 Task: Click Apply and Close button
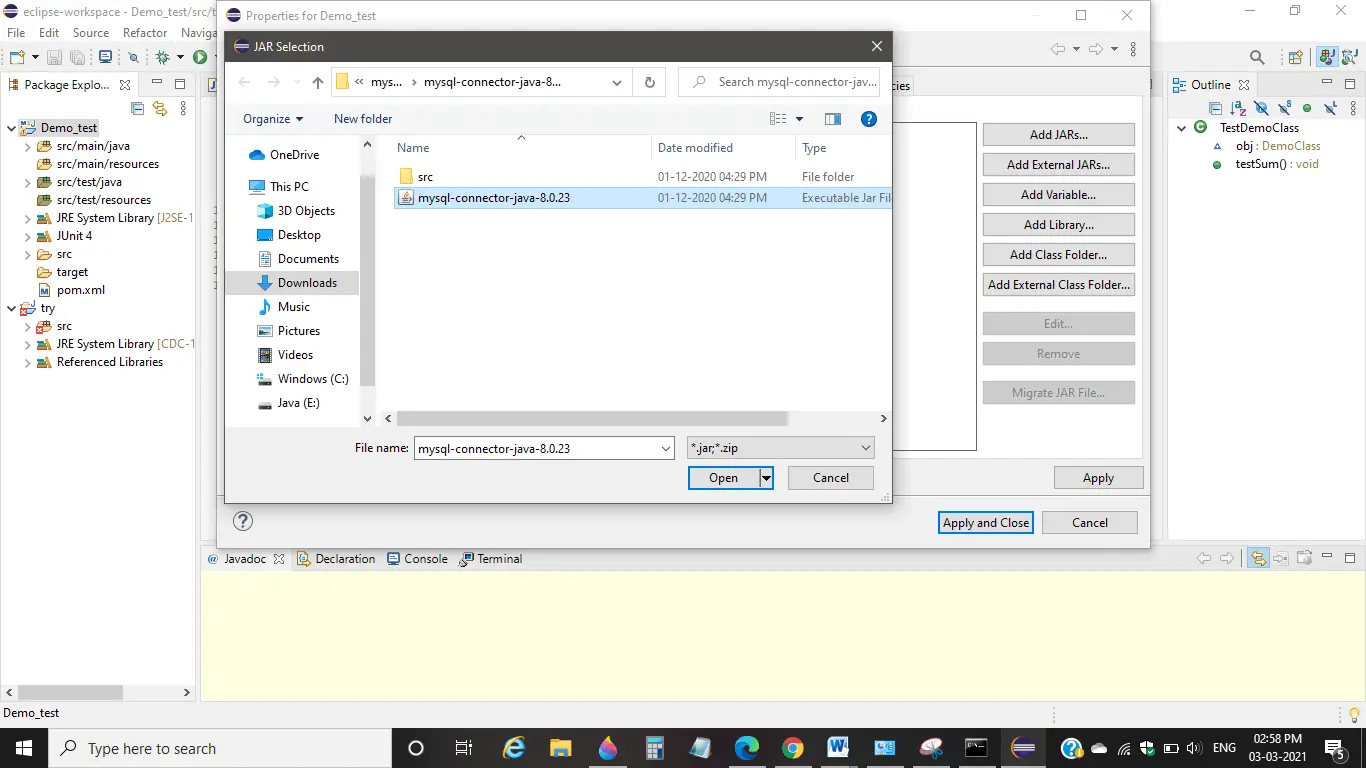click(986, 523)
